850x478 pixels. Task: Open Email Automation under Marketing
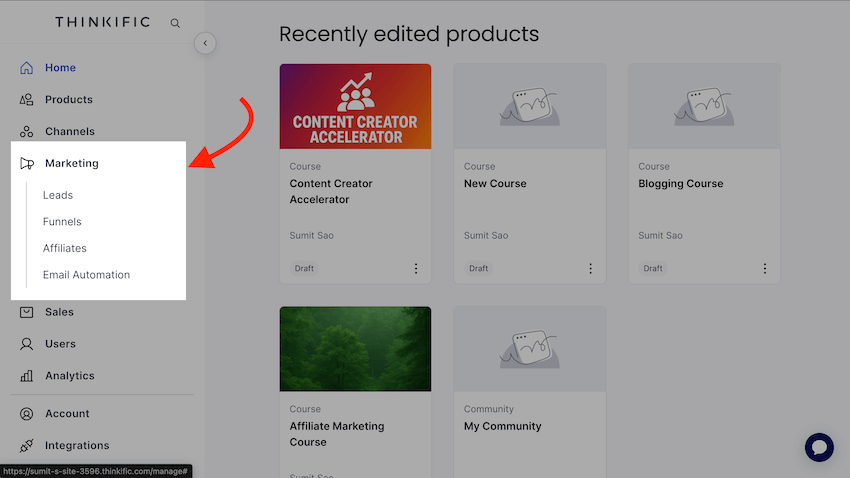87,275
